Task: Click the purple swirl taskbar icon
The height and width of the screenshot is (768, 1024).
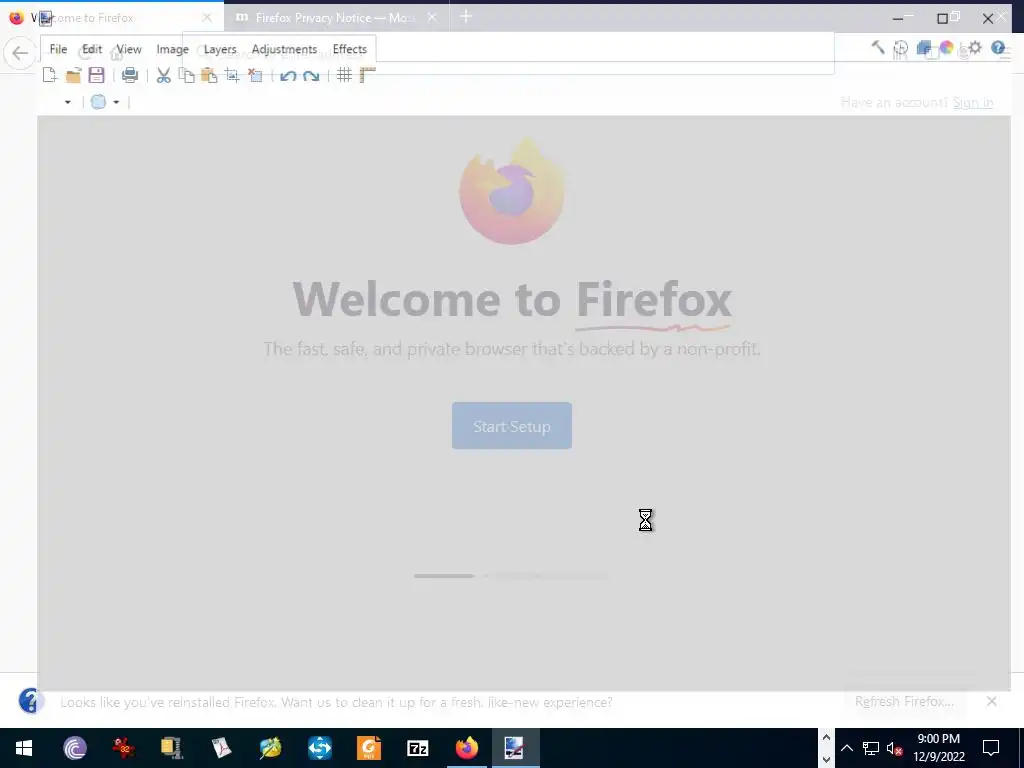Action: coord(74,748)
